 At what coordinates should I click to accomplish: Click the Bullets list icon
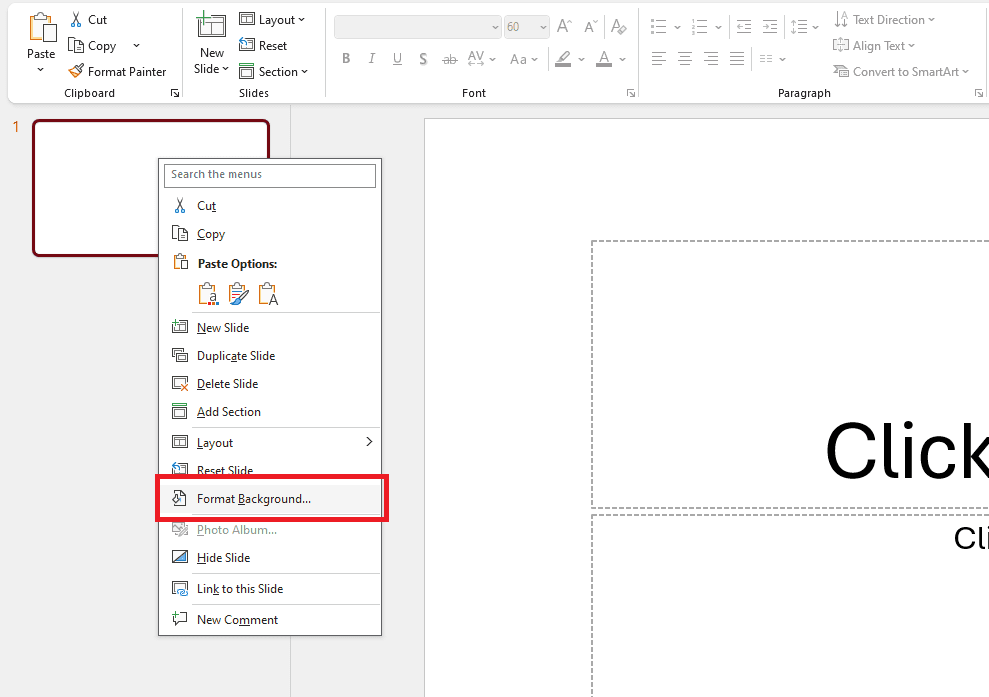click(658, 26)
